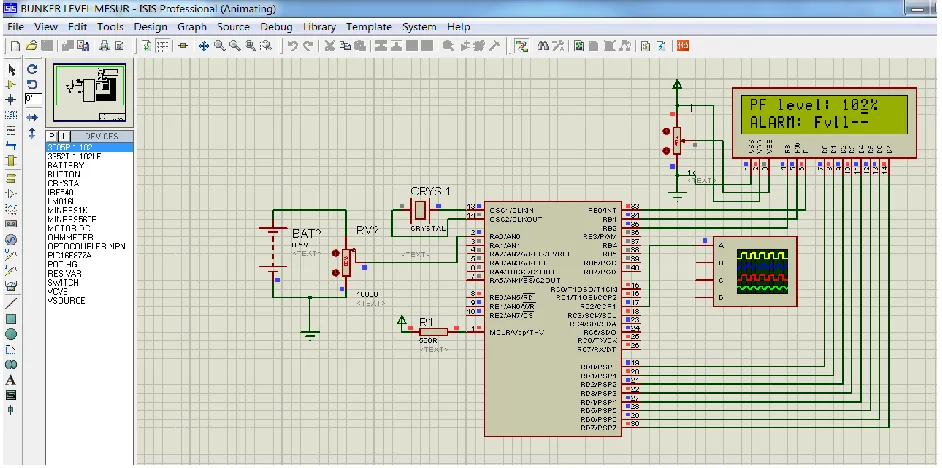Select the Subcircuit Mode tool
This screenshot has height=468, width=942.
click(11, 160)
